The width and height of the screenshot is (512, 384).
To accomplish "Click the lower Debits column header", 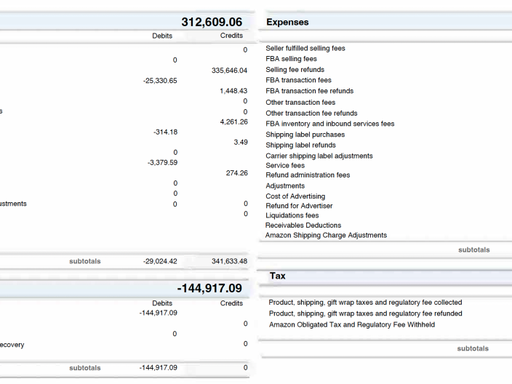I will click(162, 303).
